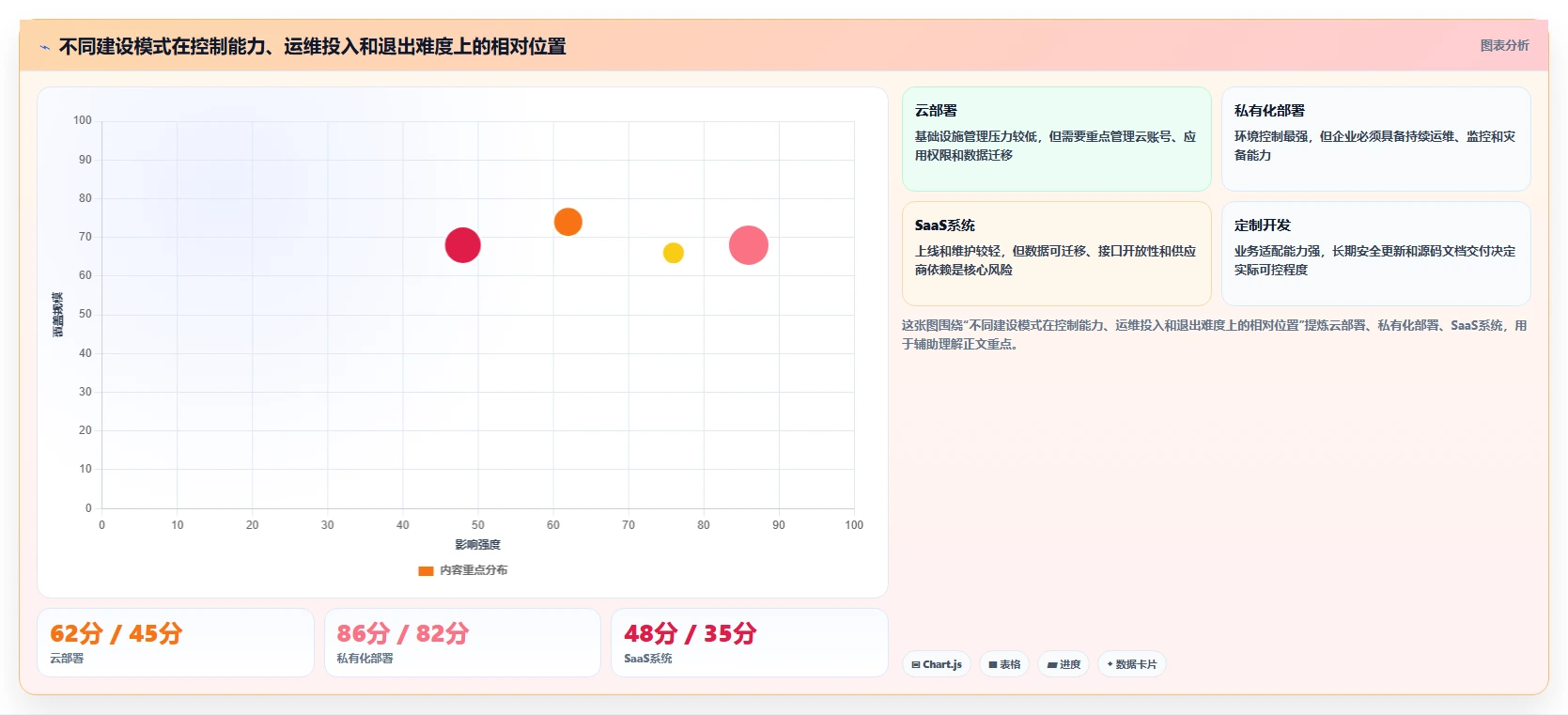Click the small yellow bubble on chart
The image size is (1568, 715).
tap(673, 253)
